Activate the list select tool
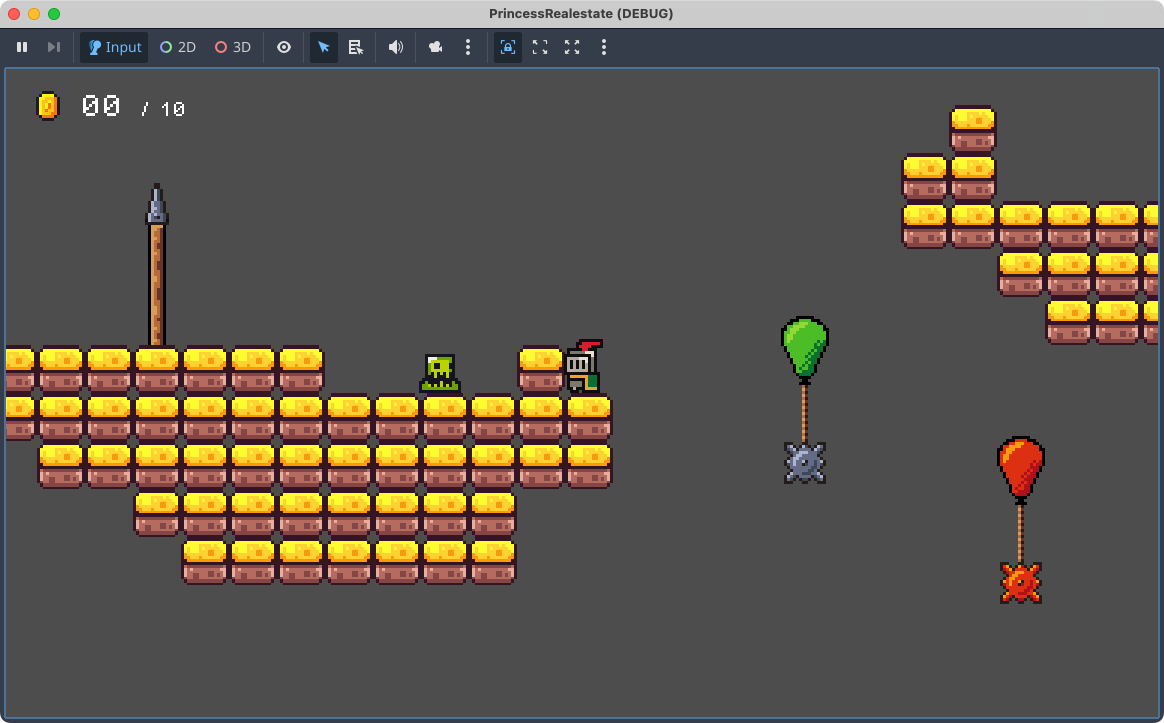Image resolution: width=1164 pixels, height=723 pixels. pyautogui.click(x=355, y=47)
